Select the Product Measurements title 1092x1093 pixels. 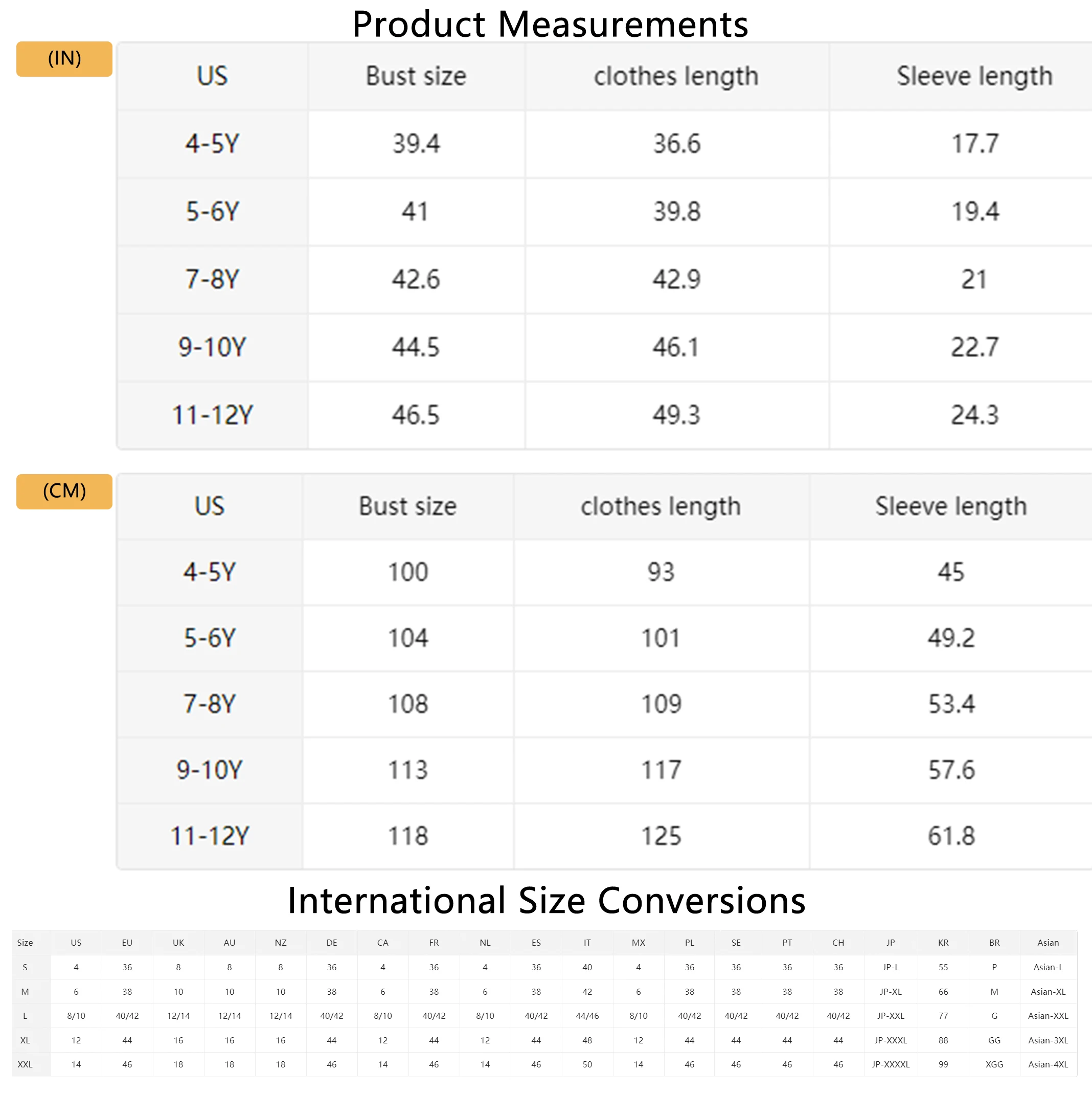pos(550,24)
